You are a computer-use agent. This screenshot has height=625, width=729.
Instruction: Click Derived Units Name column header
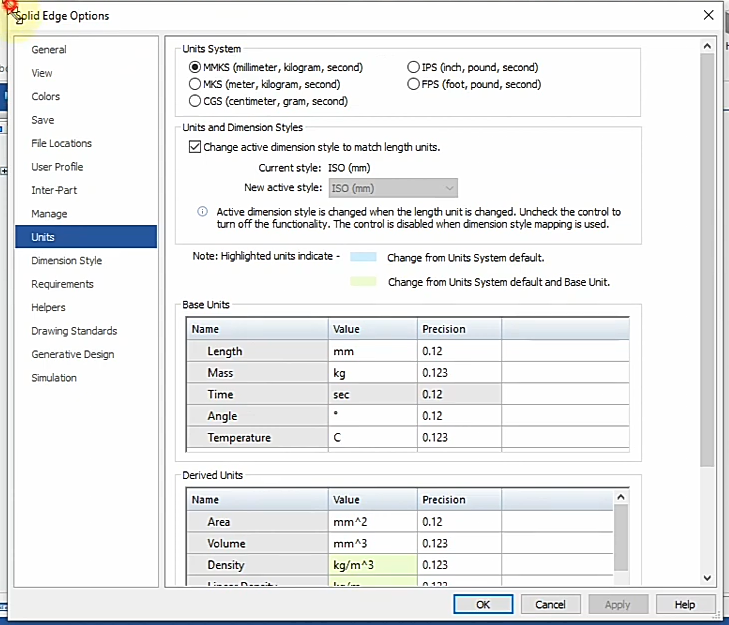pos(257,499)
